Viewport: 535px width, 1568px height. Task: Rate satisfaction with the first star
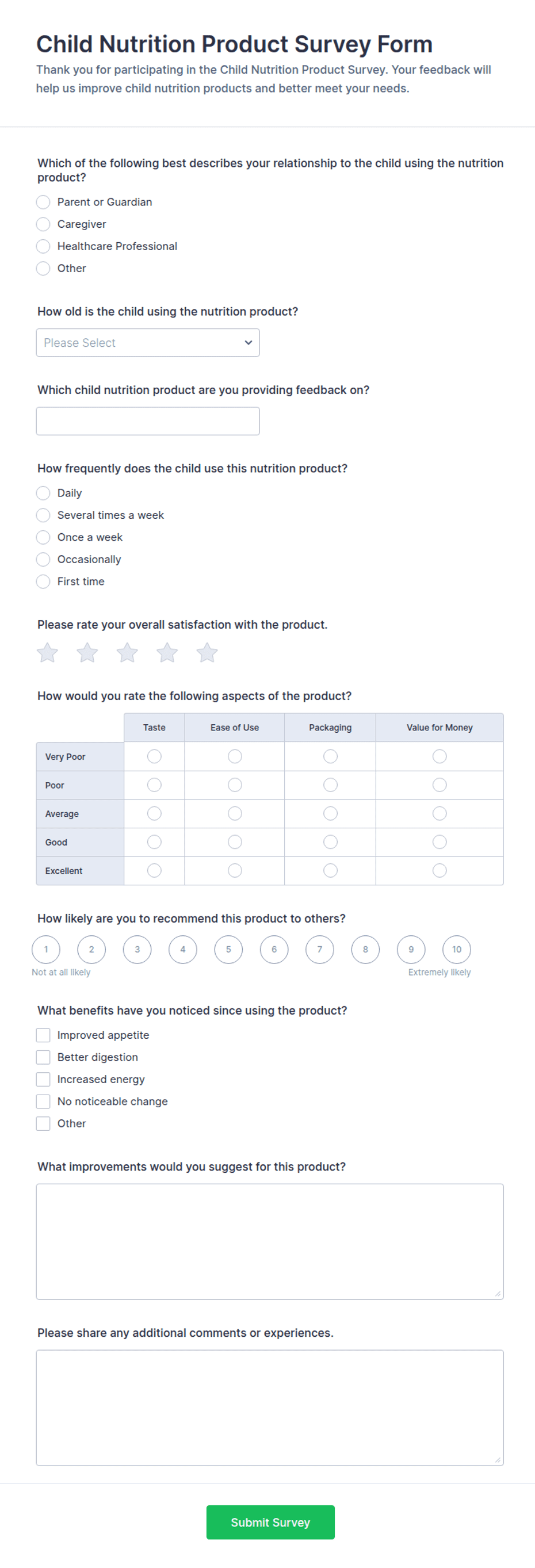tap(48, 652)
